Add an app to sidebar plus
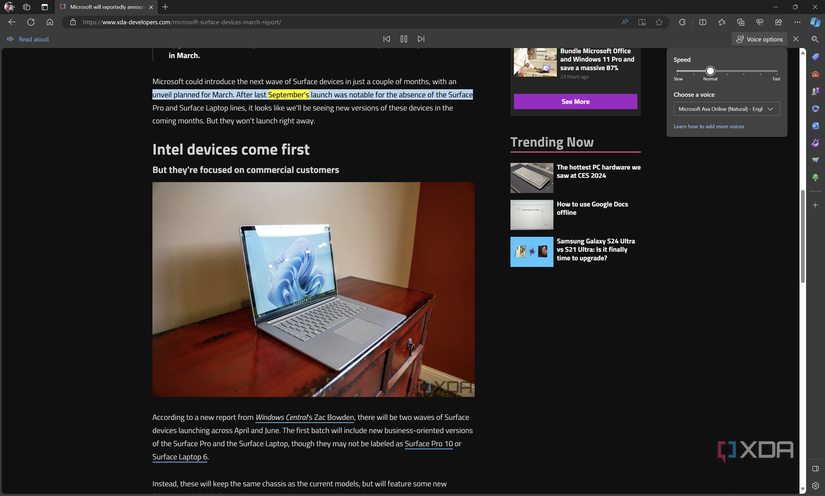The width and height of the screenshot is (825, 496). click(x=815, y=205)
